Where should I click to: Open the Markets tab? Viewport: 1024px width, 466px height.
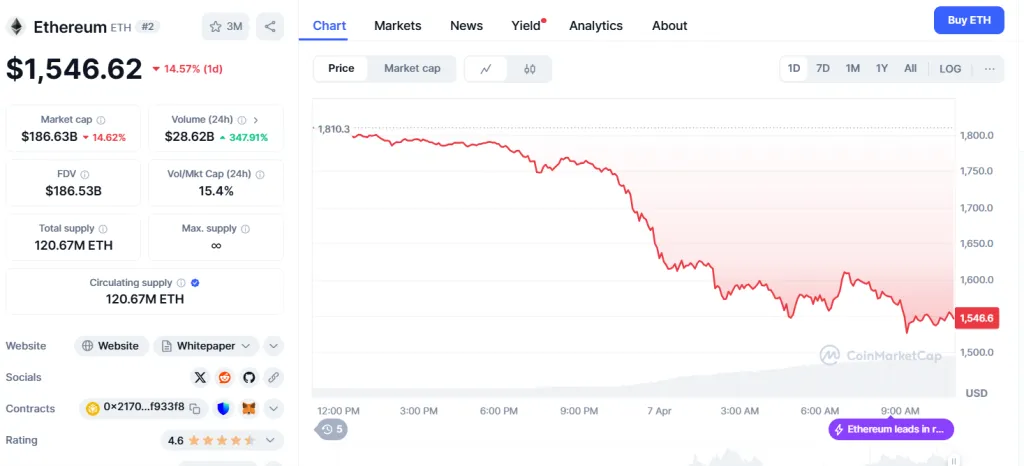coord(398,26)
